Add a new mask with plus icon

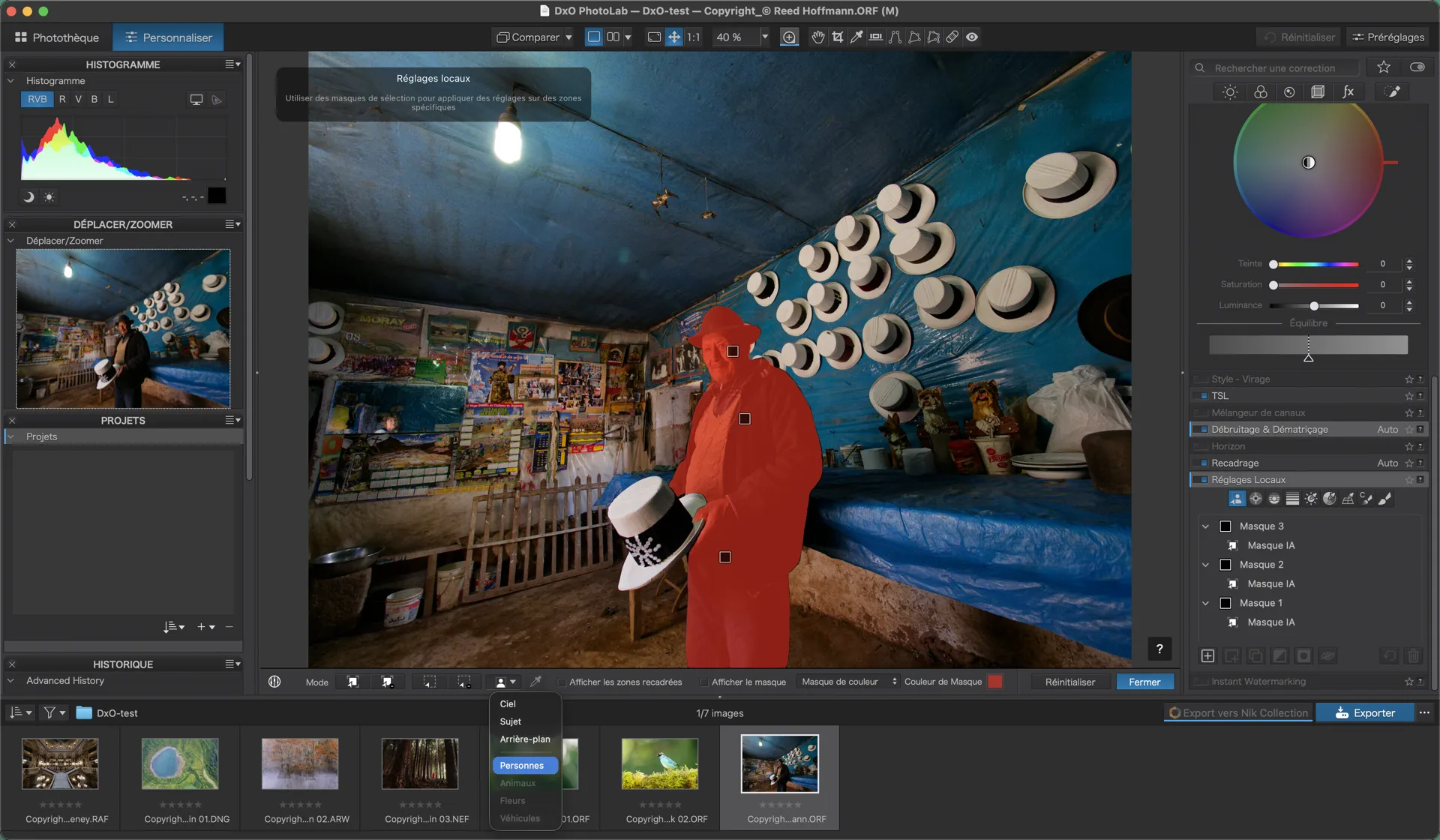1207,656
